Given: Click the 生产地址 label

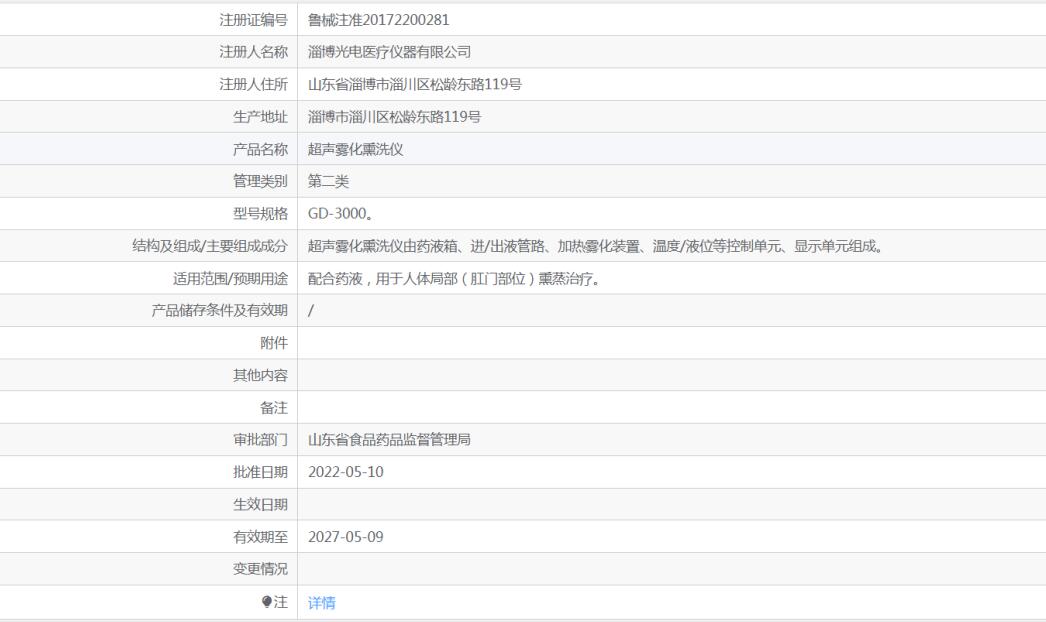Looking at the screenshot, I should click(260, 117).
